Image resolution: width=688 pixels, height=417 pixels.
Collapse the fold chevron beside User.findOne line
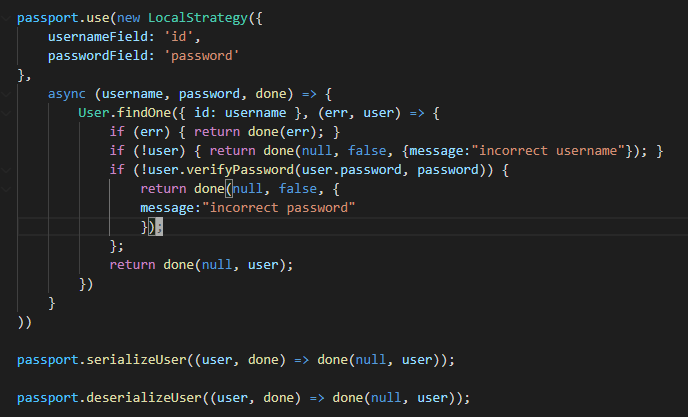pyautogui.click(x=6, y=113)
